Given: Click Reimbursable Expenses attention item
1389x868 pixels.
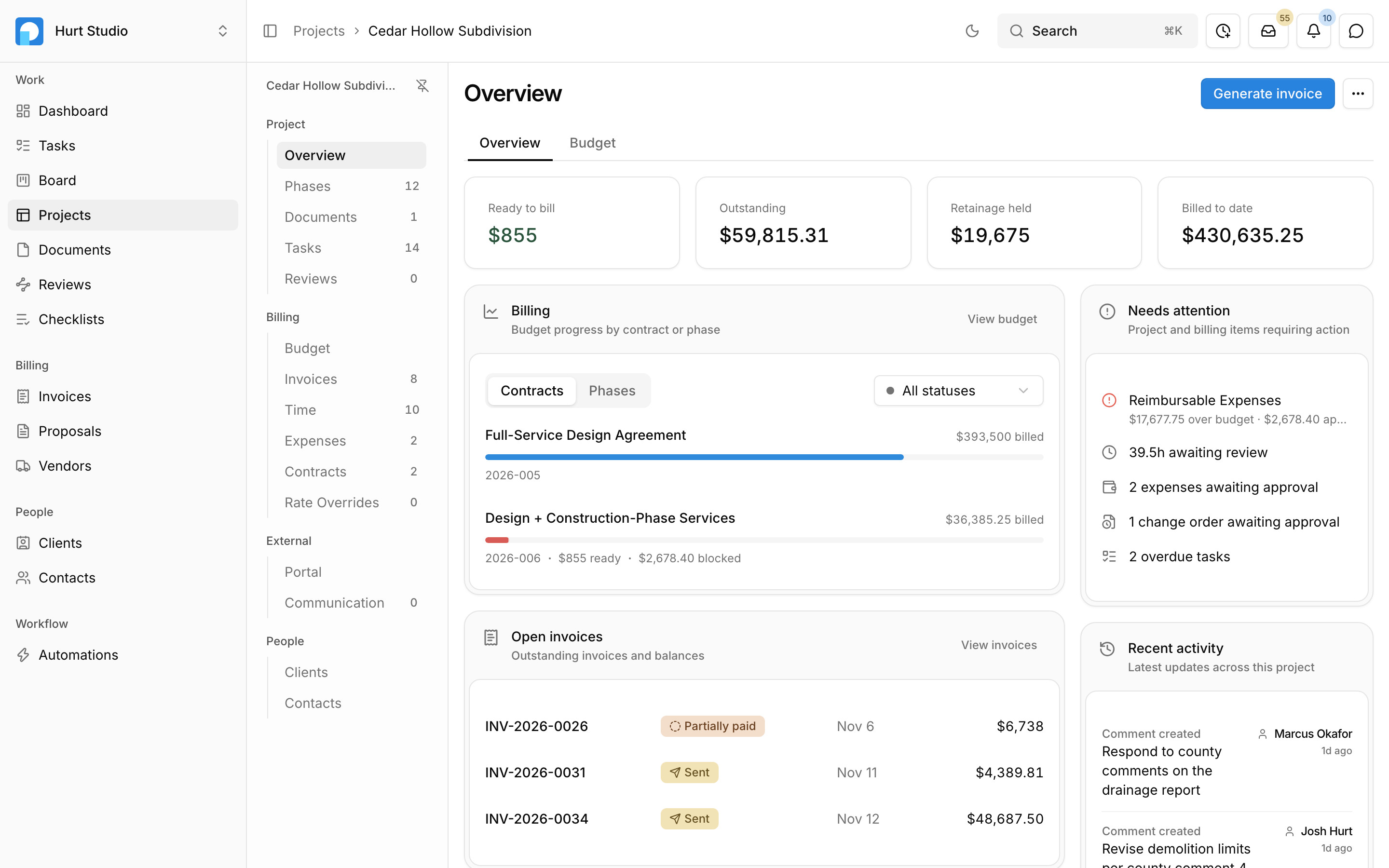Looking at the screenshot, I should (1226, 409).
